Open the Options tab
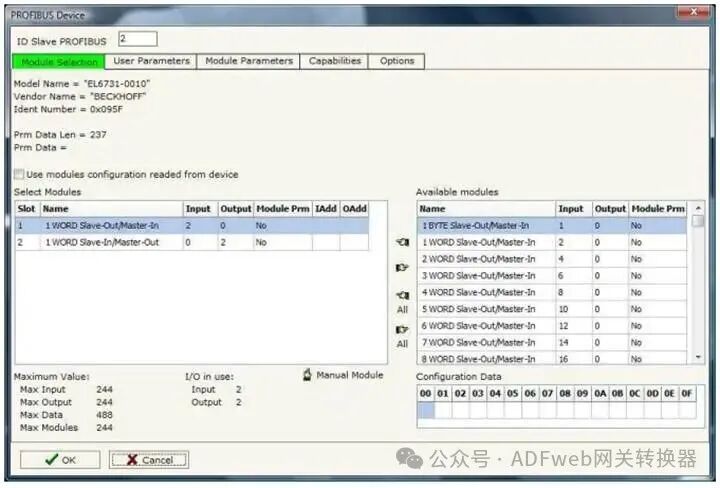Viewport: 720px width, 488px height. pos(397,61)
